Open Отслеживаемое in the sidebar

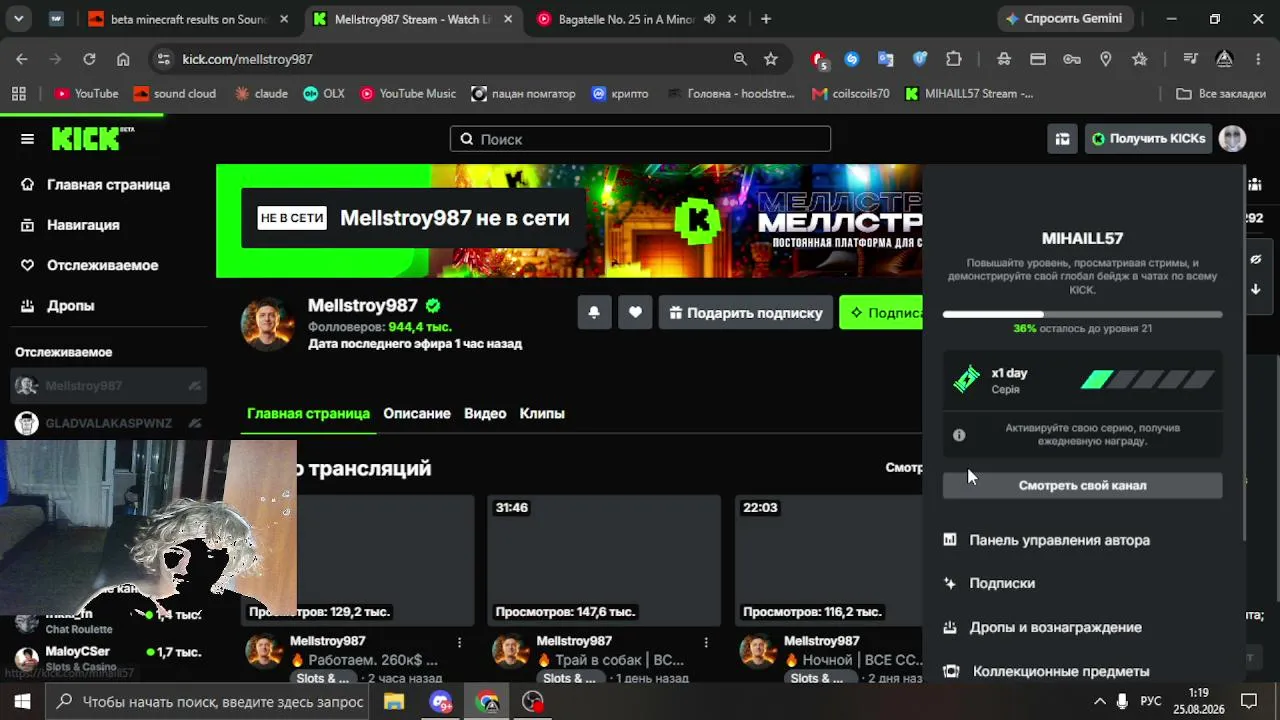pos(104,265)
